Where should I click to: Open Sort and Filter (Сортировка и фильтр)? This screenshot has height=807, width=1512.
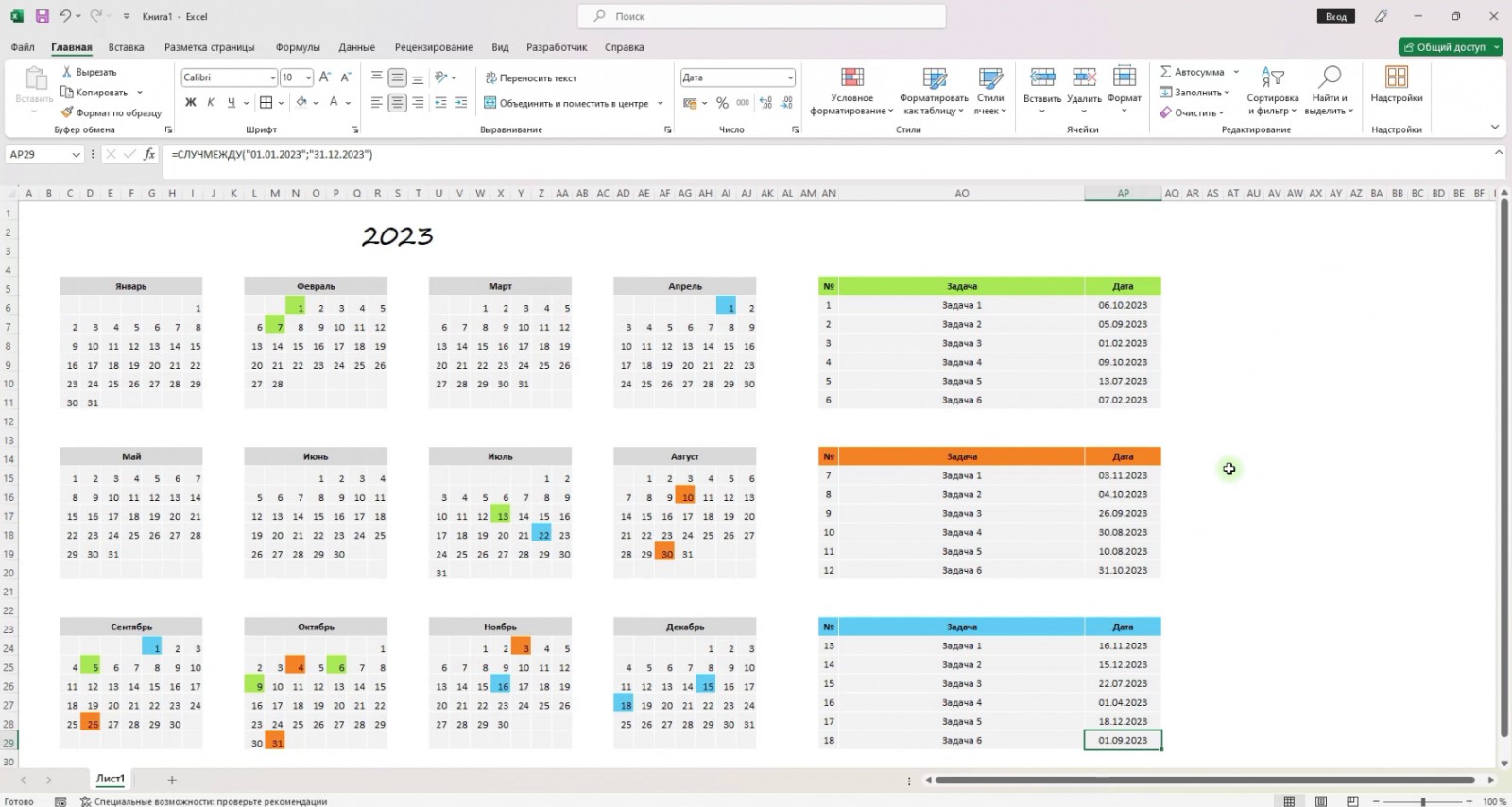coord(1272,92)
